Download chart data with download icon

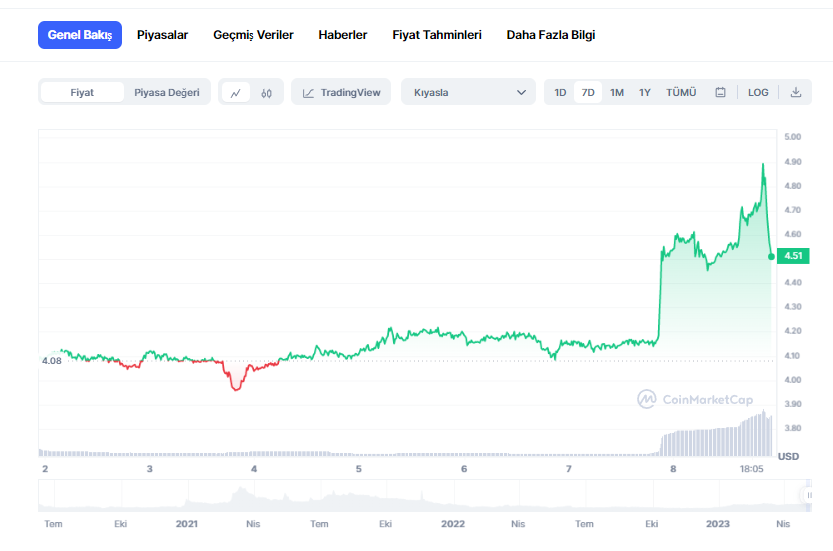tap(796, 93)
